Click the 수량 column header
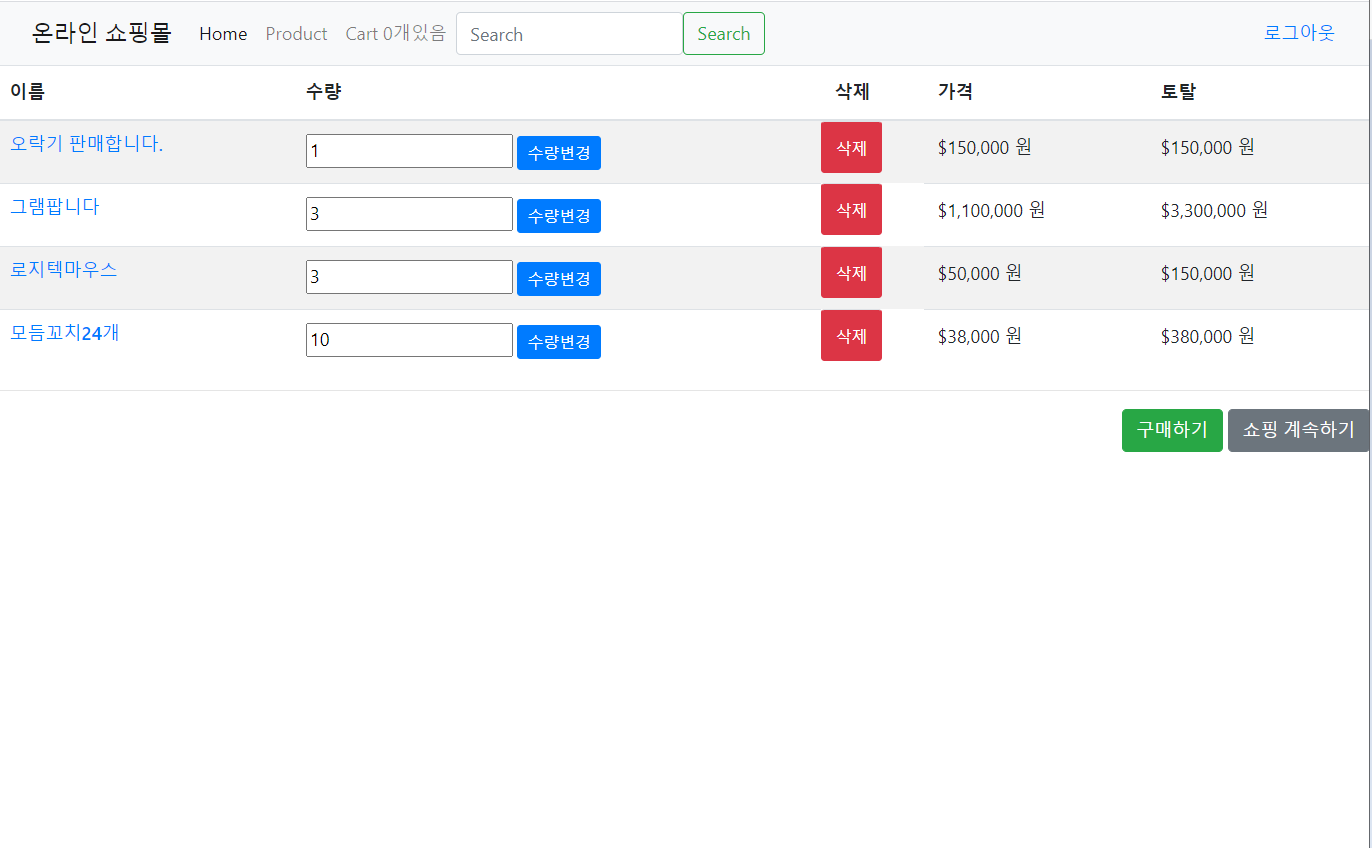 323,92
